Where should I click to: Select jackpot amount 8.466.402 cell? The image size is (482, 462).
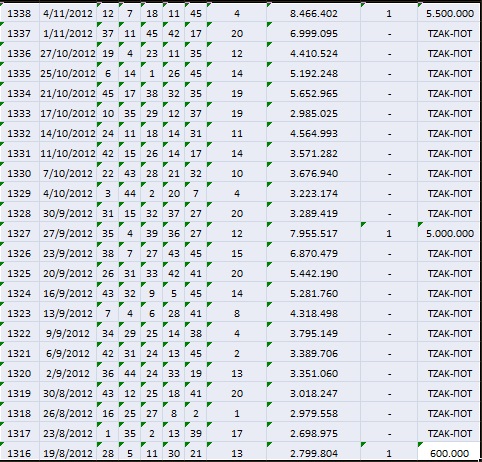(314, 14)
